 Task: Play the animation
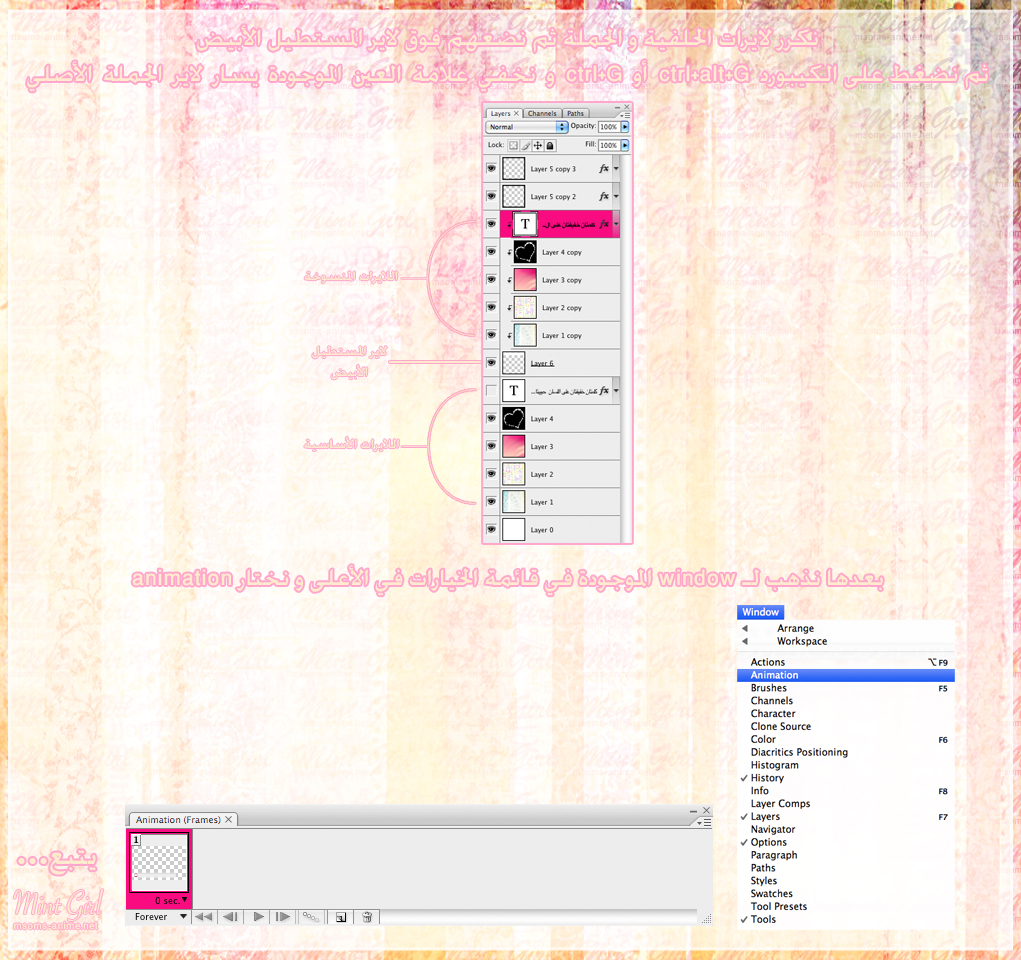pyautogui.click(x=259, y=917)
